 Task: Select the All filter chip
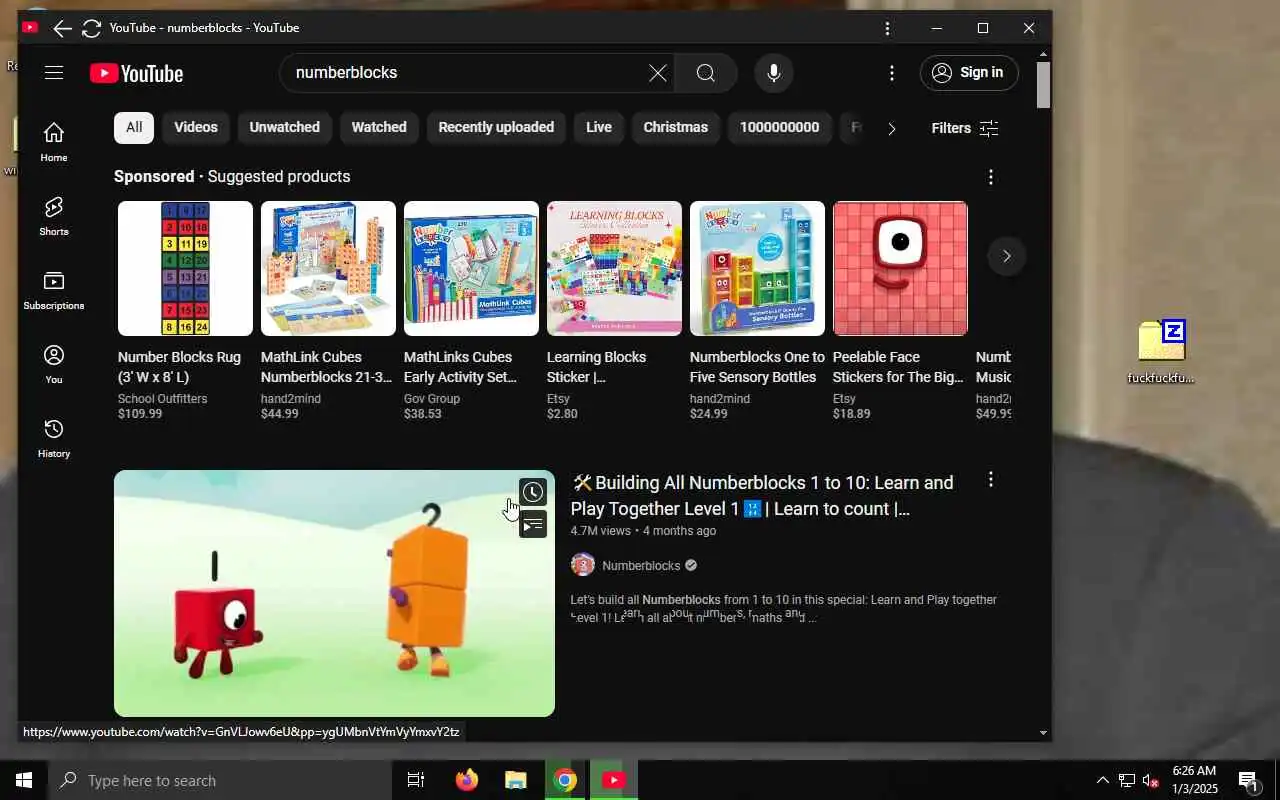click(134, 127)
